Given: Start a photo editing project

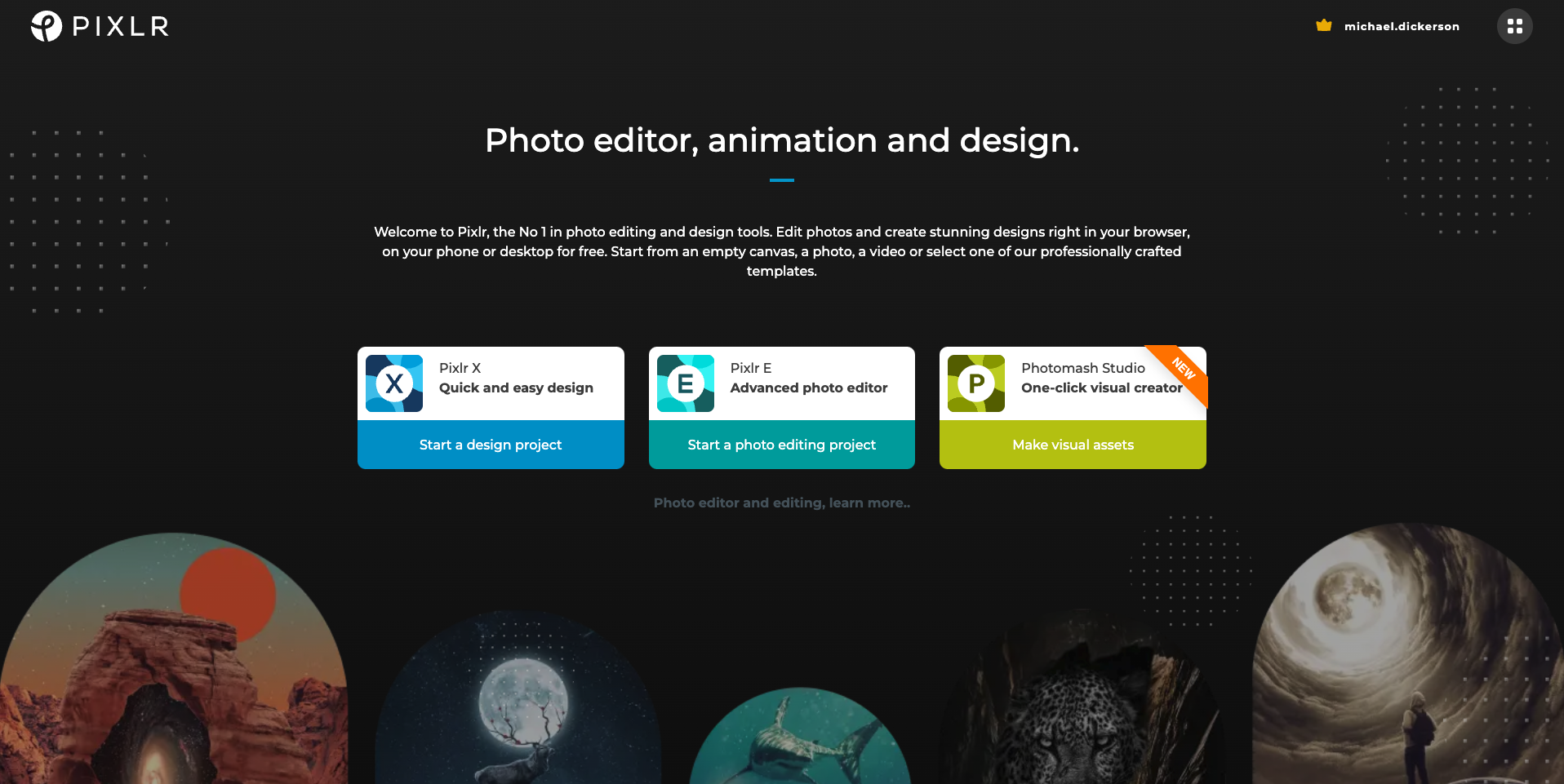Looking at the screenshot, I should (781, 445).
